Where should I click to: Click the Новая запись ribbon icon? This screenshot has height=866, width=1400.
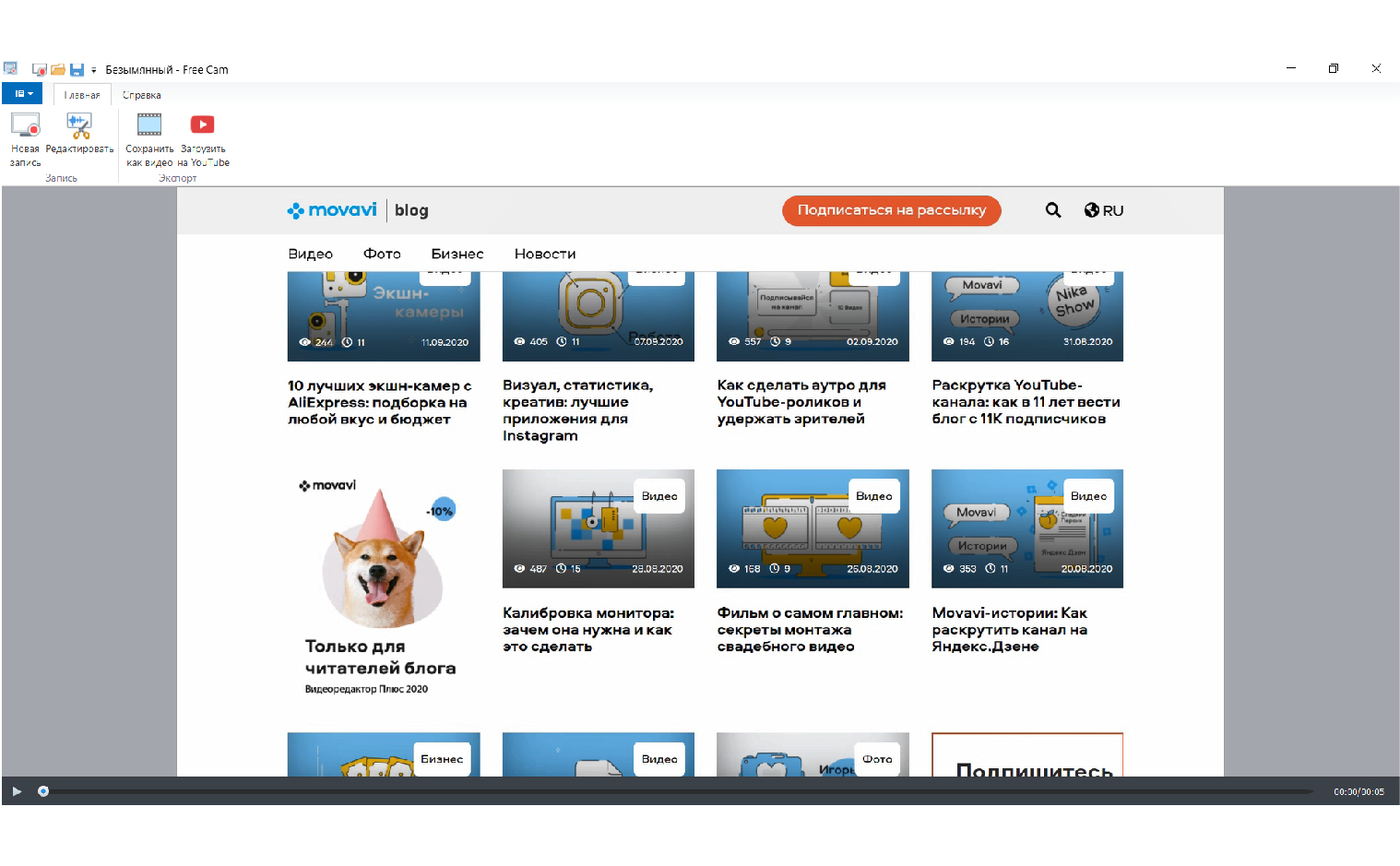pyautogui.click(x=25, y=125)
